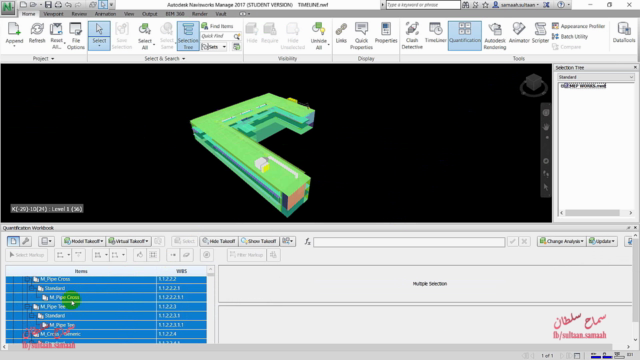Open the TimeLiner tool
Viewport: 640px width, 360px height.
click(x=436, y=33)
